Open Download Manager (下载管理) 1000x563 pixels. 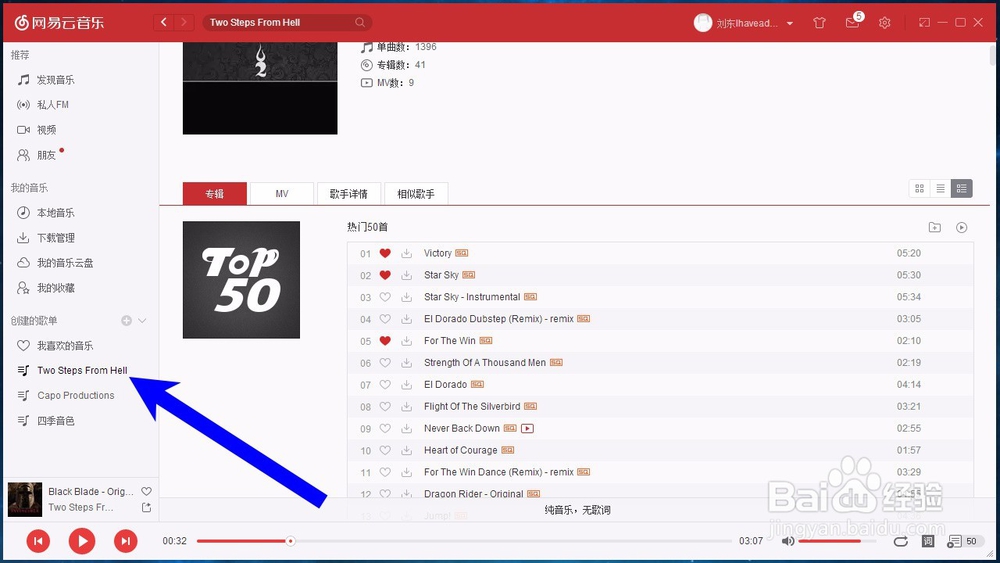tap(55, 238)
